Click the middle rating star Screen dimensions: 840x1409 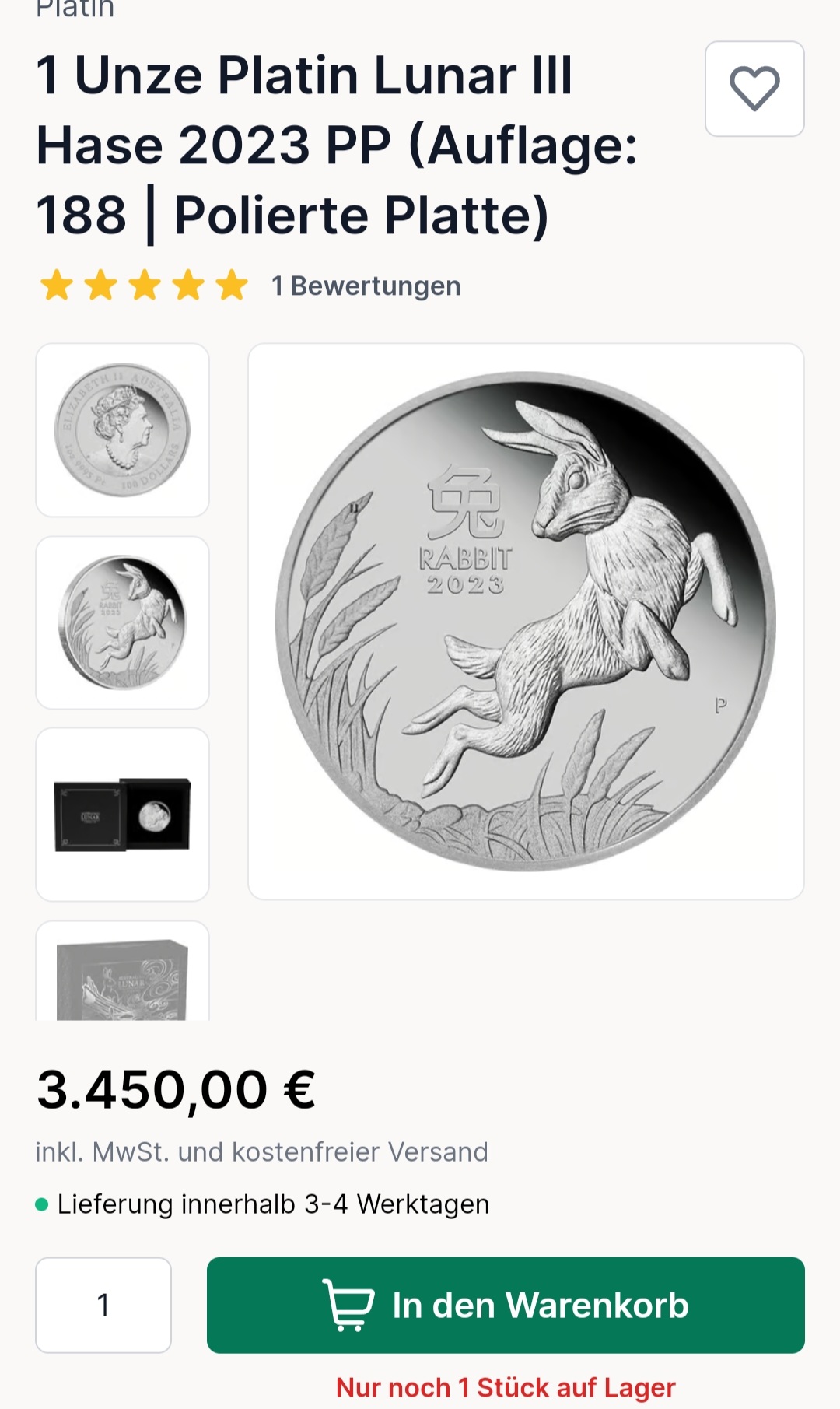pos(144,286)
